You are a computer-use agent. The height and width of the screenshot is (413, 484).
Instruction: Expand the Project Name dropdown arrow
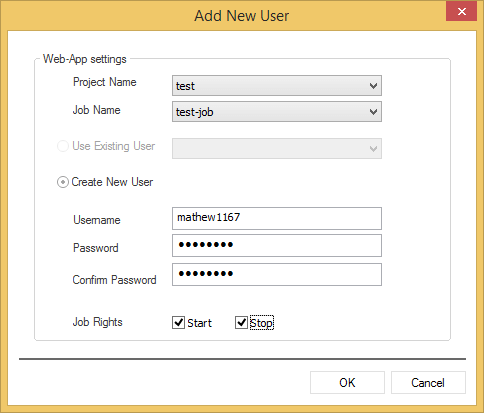373,86
